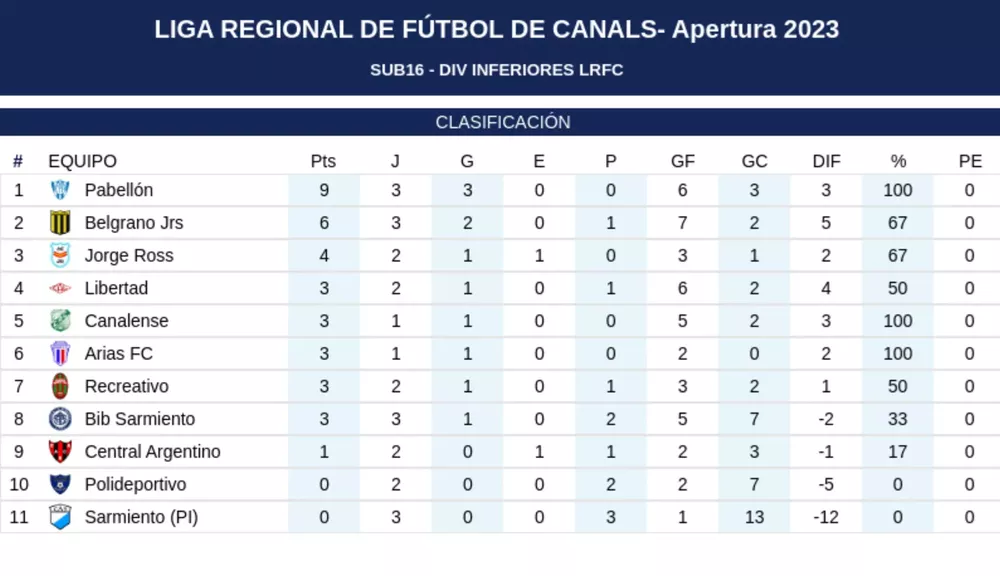Click the Arias FC striped crest

click(60, 354)
